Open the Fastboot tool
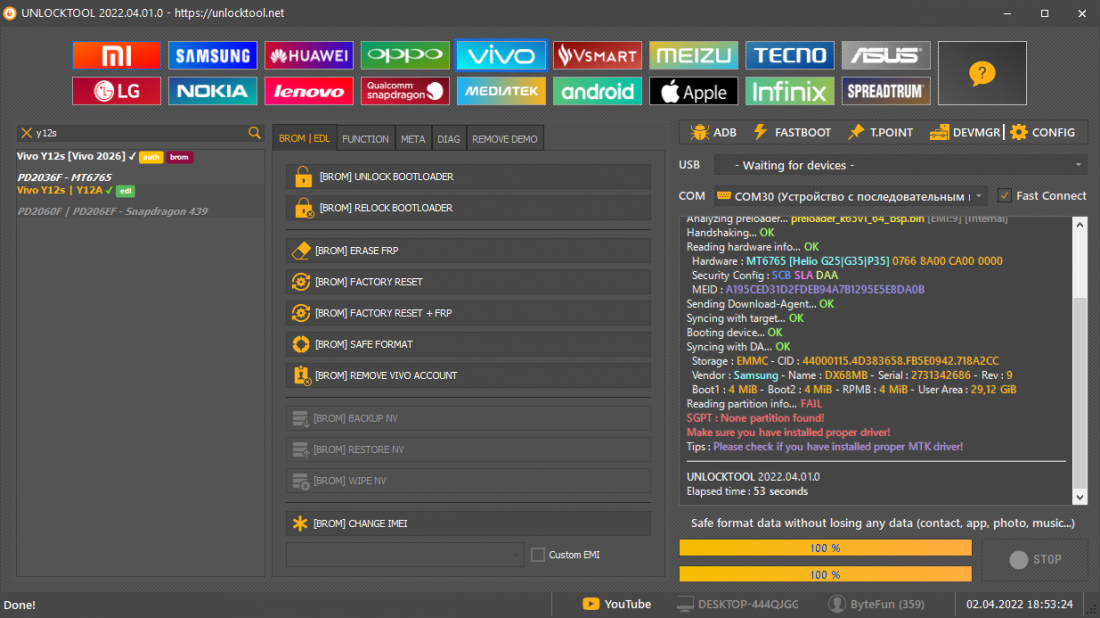This screenshot has height=618, width=1100. pyautogui.click(x=792, y=132)
